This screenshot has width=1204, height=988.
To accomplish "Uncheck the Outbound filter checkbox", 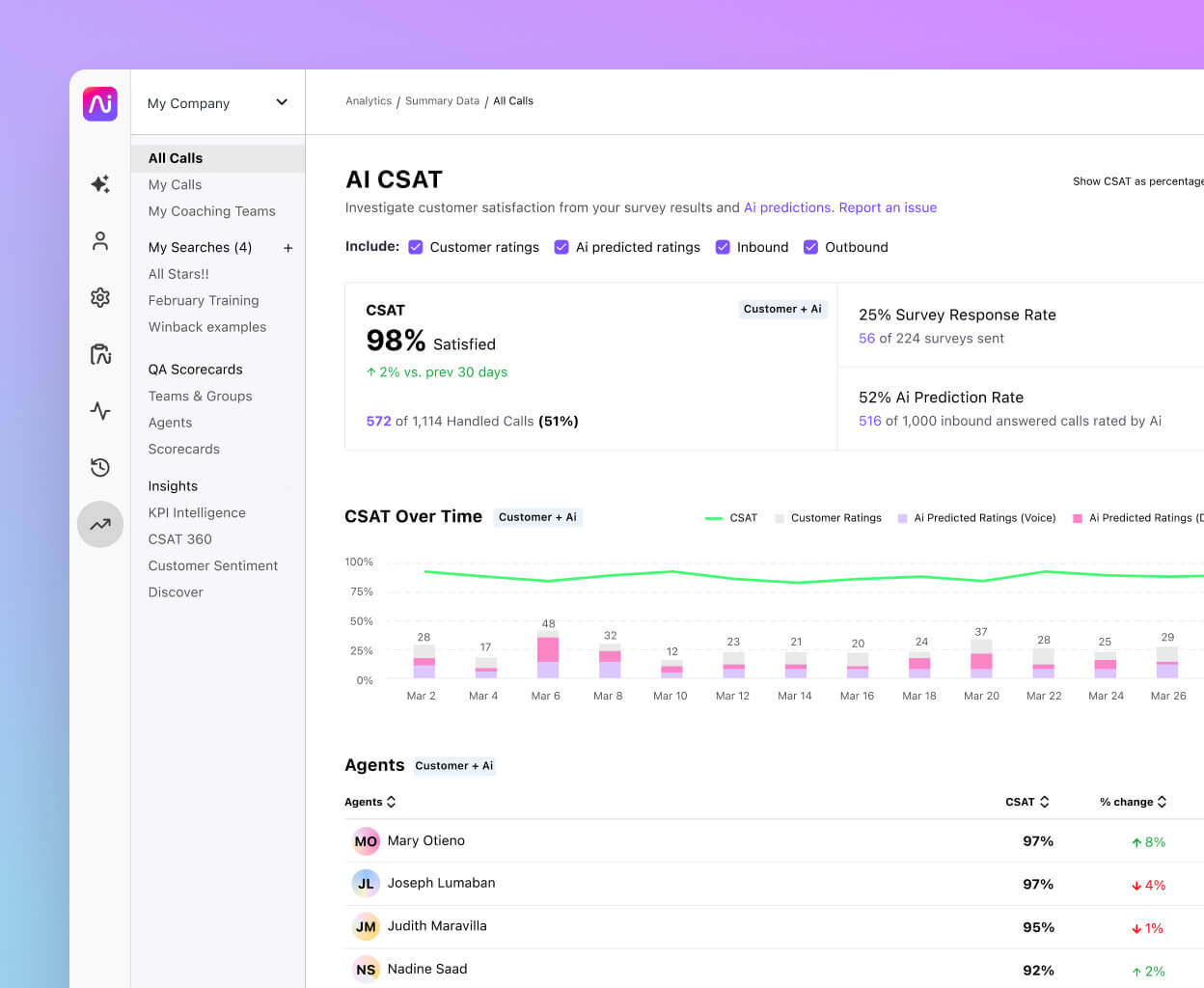I will [810, 247].
